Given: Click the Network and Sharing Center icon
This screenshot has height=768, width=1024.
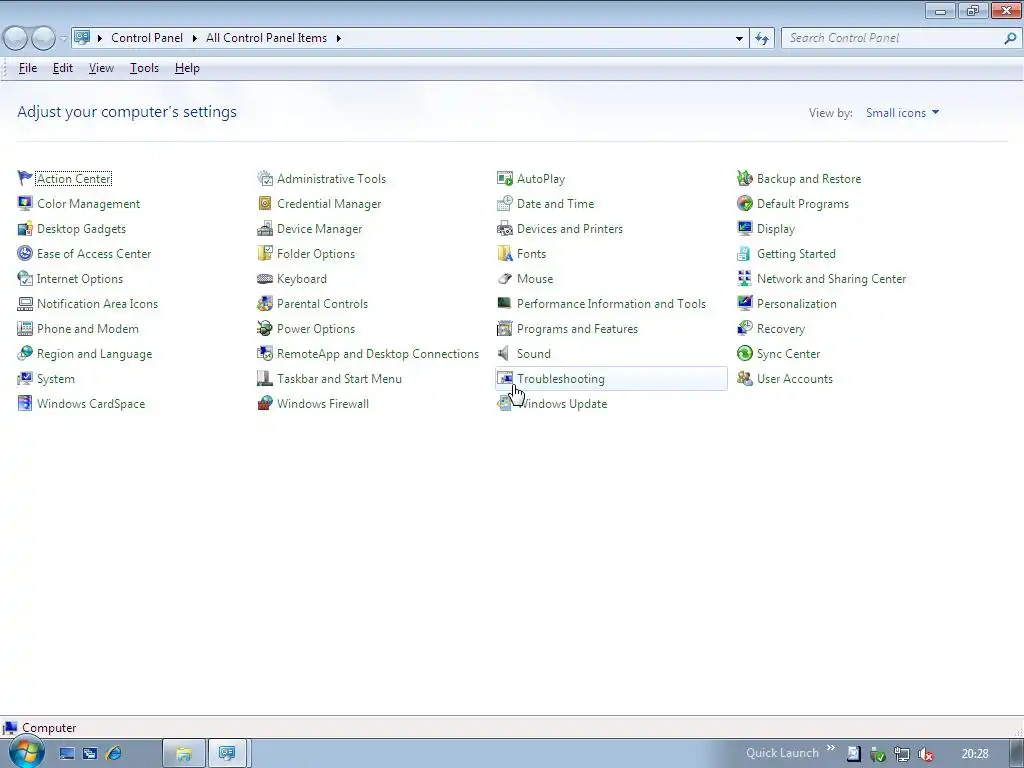Looking at the screenshot, I should [744, 279].
